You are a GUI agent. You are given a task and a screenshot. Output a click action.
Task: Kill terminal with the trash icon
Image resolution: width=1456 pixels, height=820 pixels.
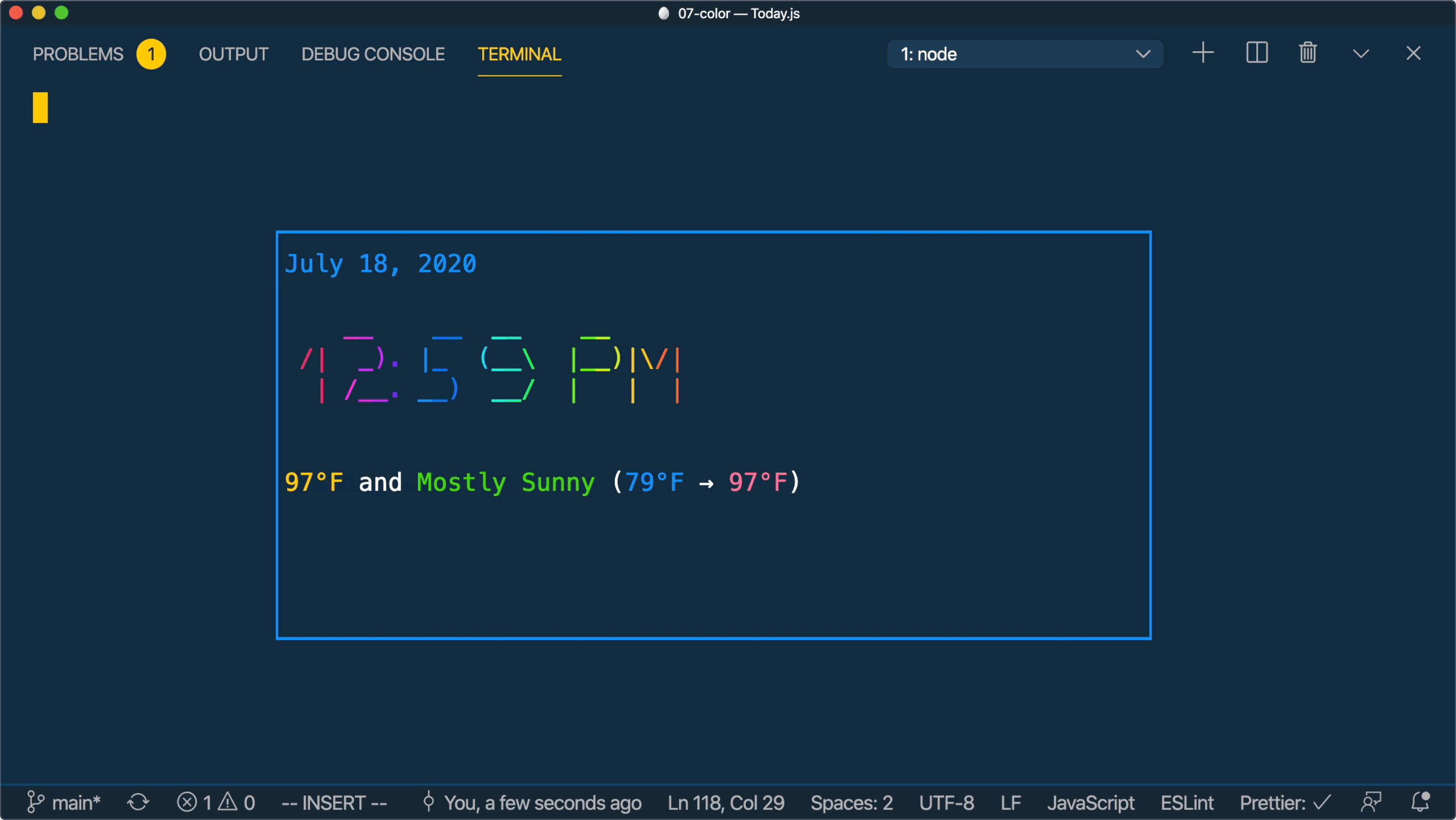click(x=1308, y=53)
